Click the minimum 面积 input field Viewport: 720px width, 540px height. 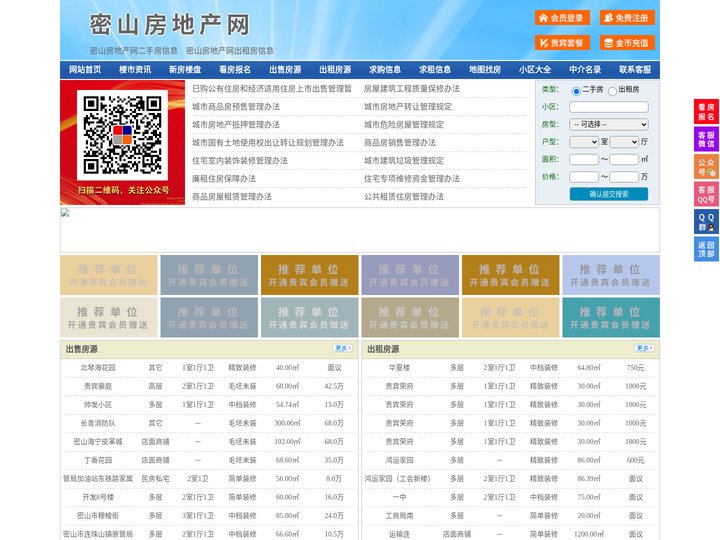(584, 159)
